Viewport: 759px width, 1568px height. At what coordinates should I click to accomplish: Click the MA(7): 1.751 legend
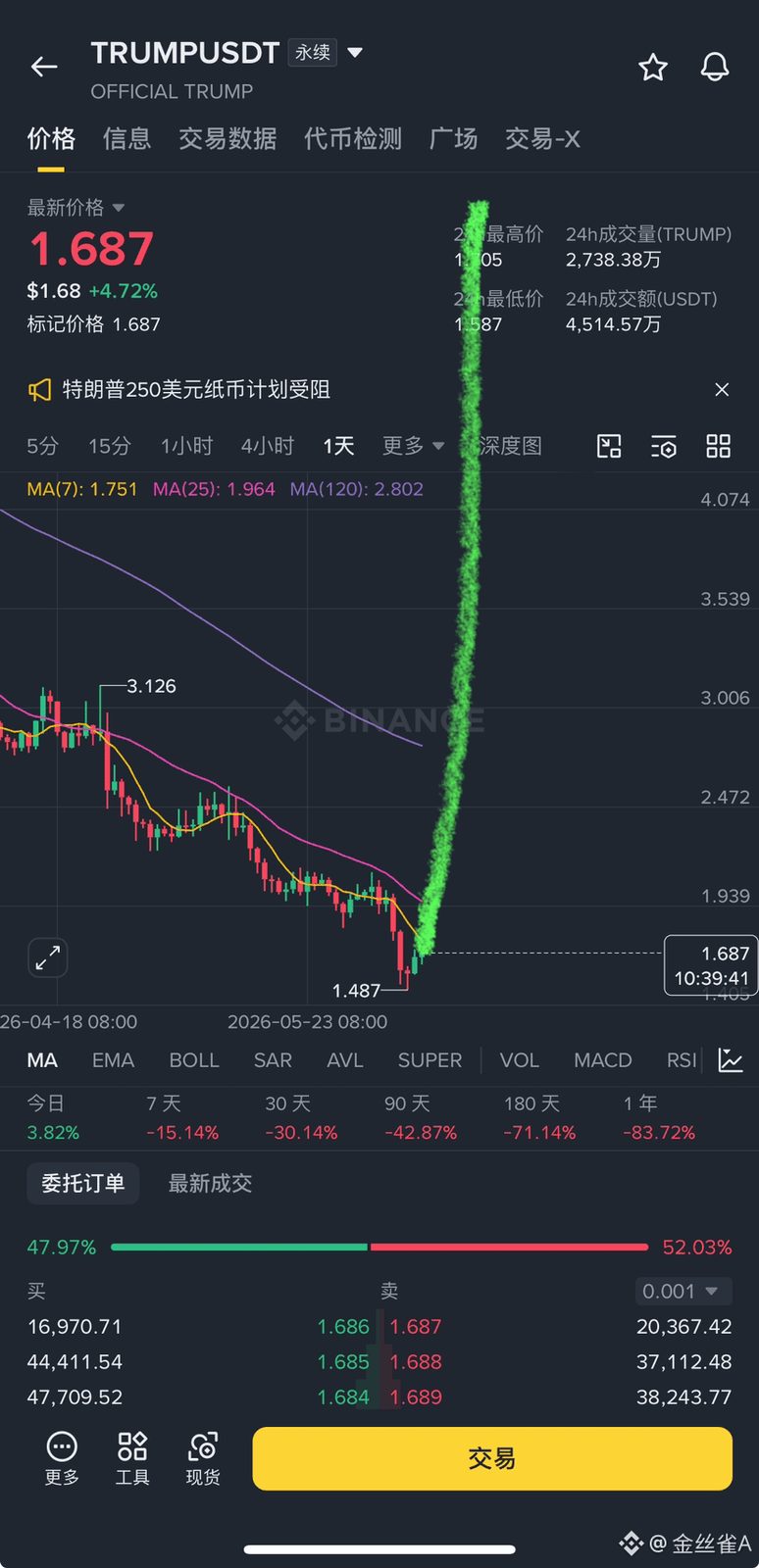[x=82, y=489]
